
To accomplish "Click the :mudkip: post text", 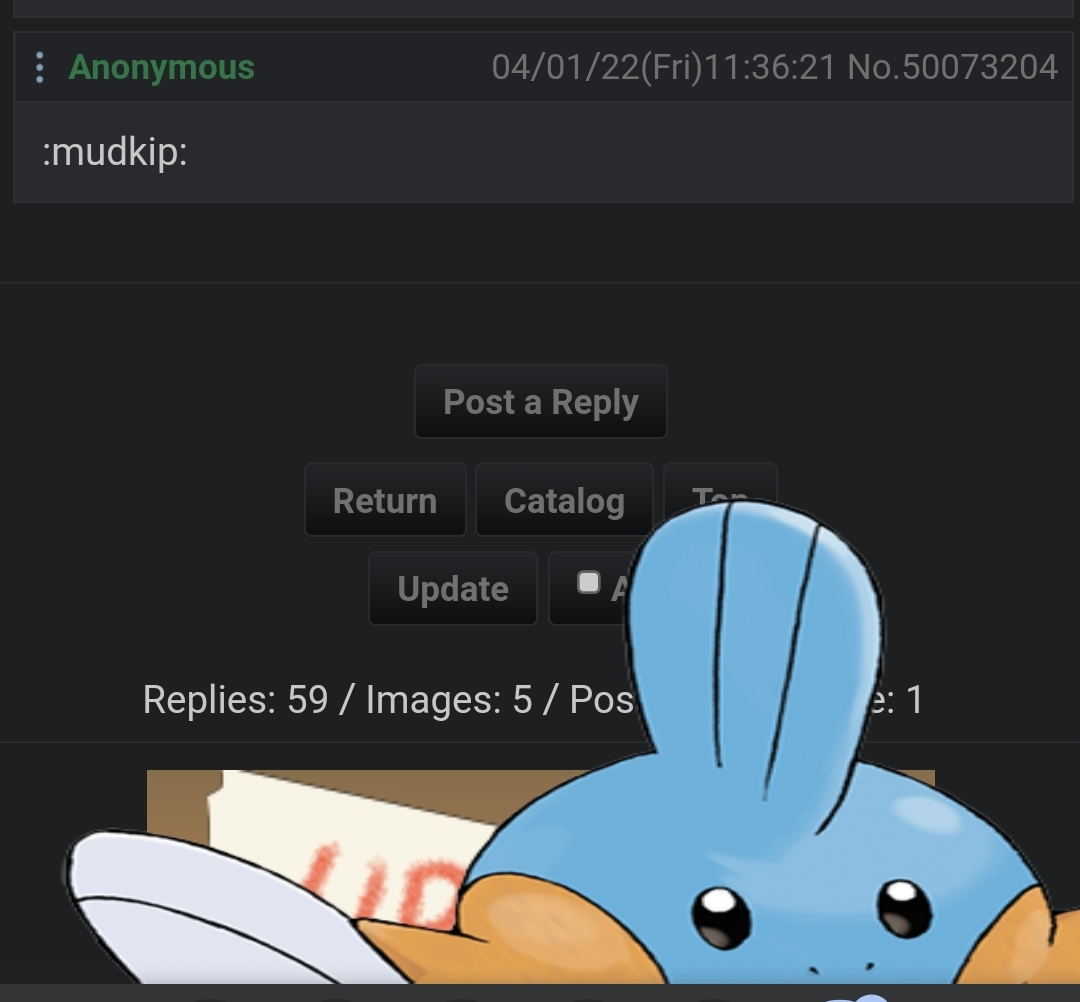I will 115,152.
